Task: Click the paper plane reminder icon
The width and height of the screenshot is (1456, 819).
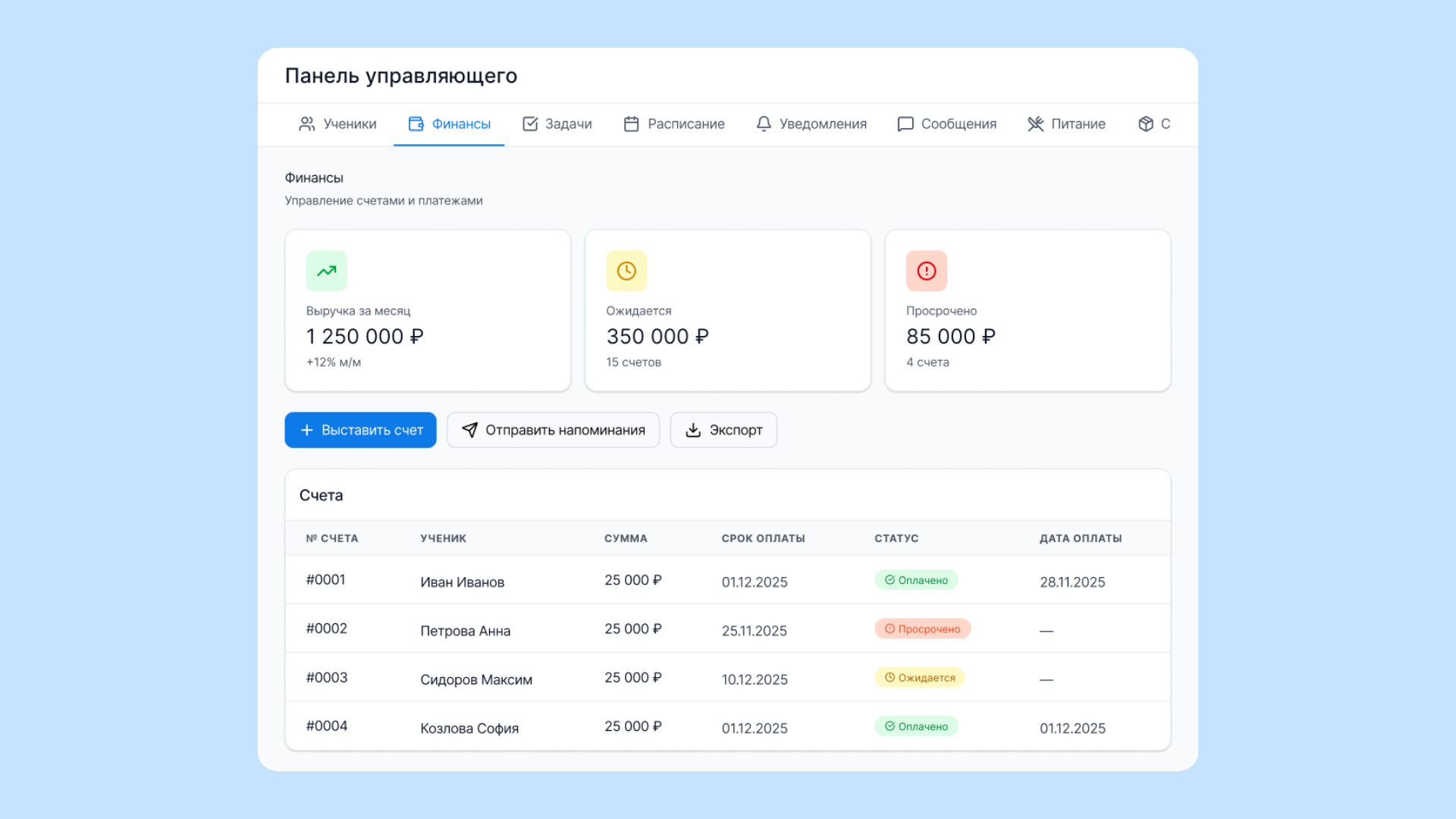Action: coord(469,430)
